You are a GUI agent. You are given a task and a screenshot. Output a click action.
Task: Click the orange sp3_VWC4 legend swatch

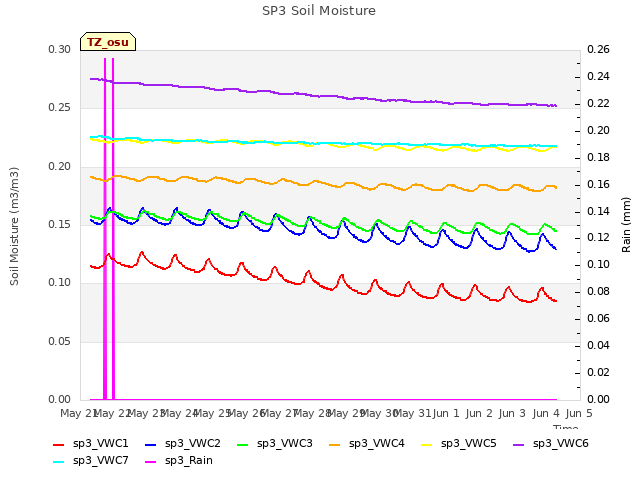[335, 444]
